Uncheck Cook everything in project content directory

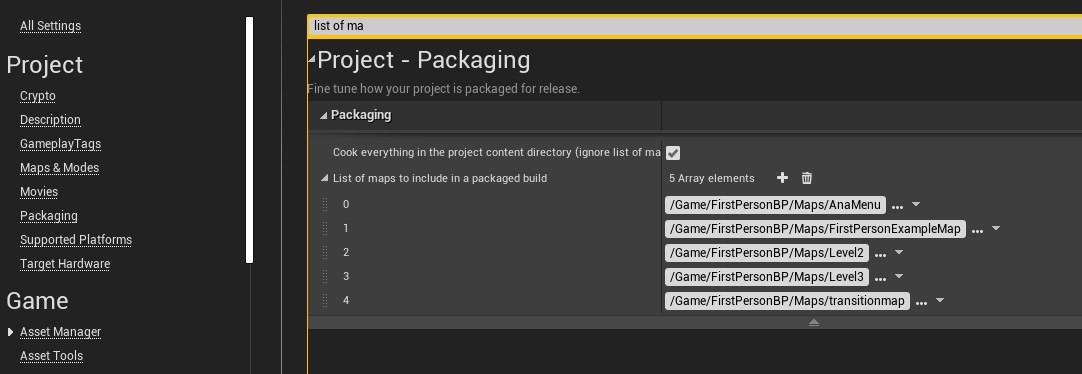673,153
